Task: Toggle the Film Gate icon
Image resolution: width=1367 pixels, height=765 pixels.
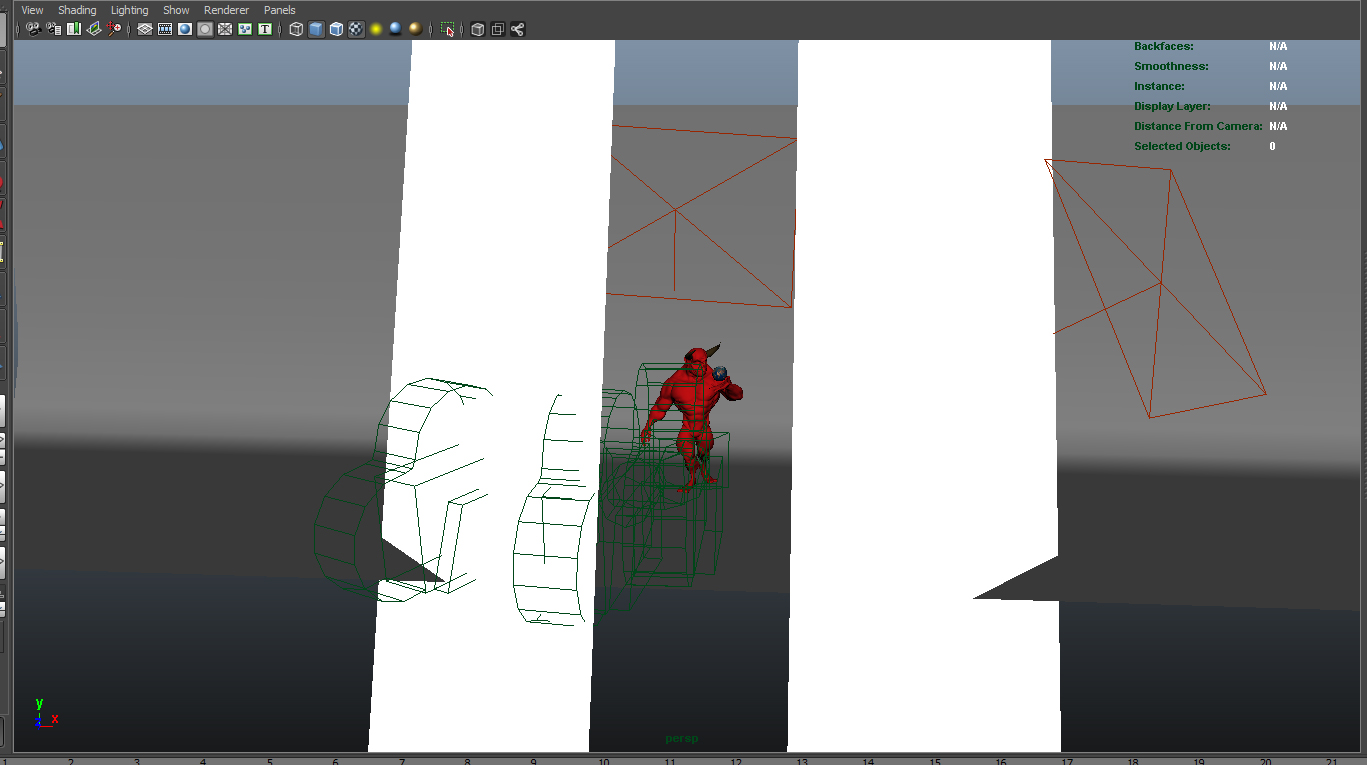Action: point(165,29)
